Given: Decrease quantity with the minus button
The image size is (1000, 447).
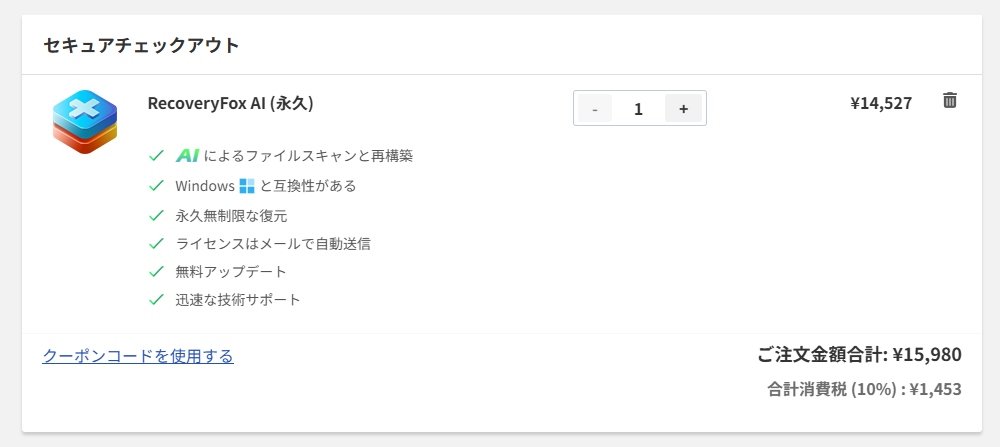Looking at the screenshot, I should click(595, 109).
